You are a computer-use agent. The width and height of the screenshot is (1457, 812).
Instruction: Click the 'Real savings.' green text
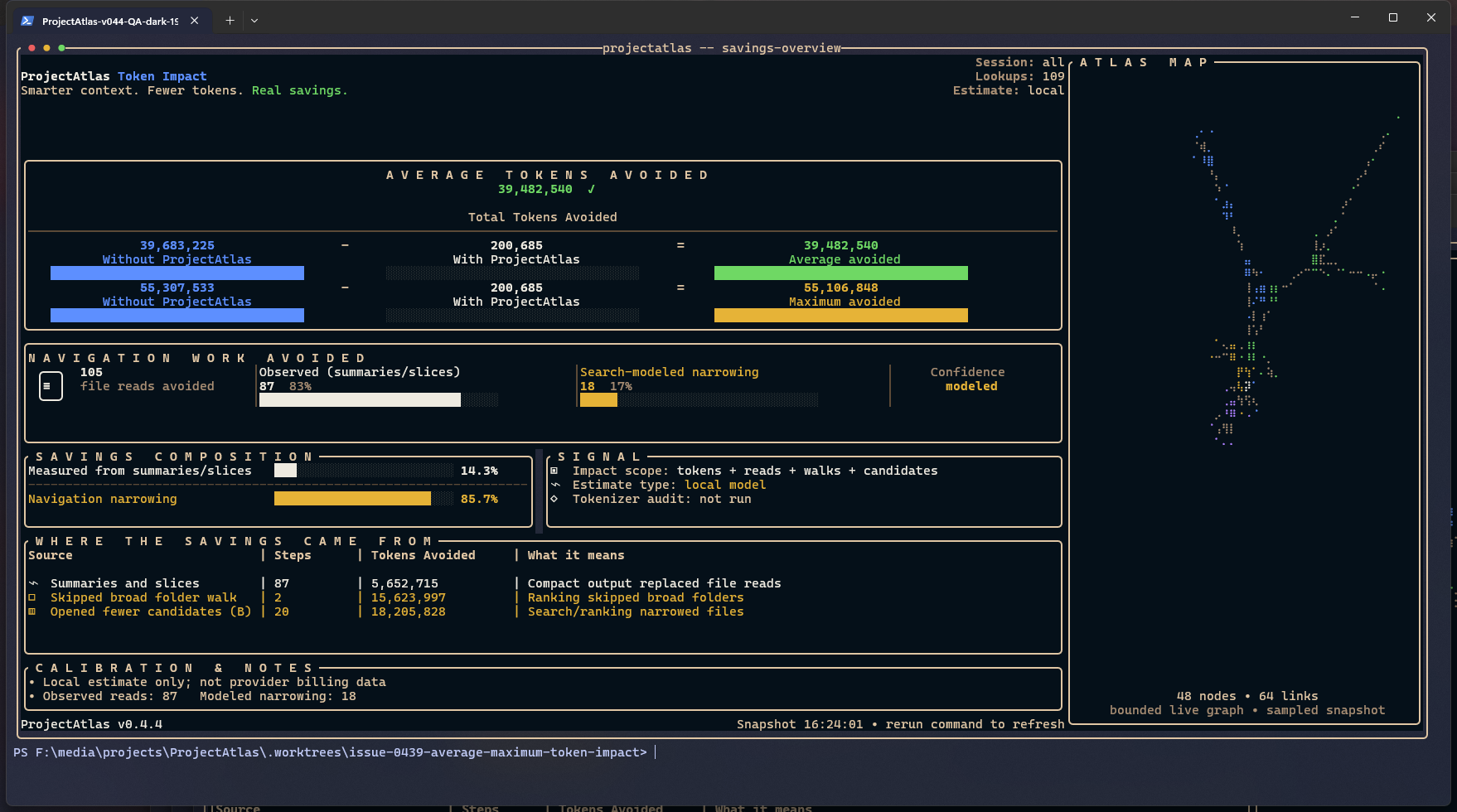click(x=300, y=90)
